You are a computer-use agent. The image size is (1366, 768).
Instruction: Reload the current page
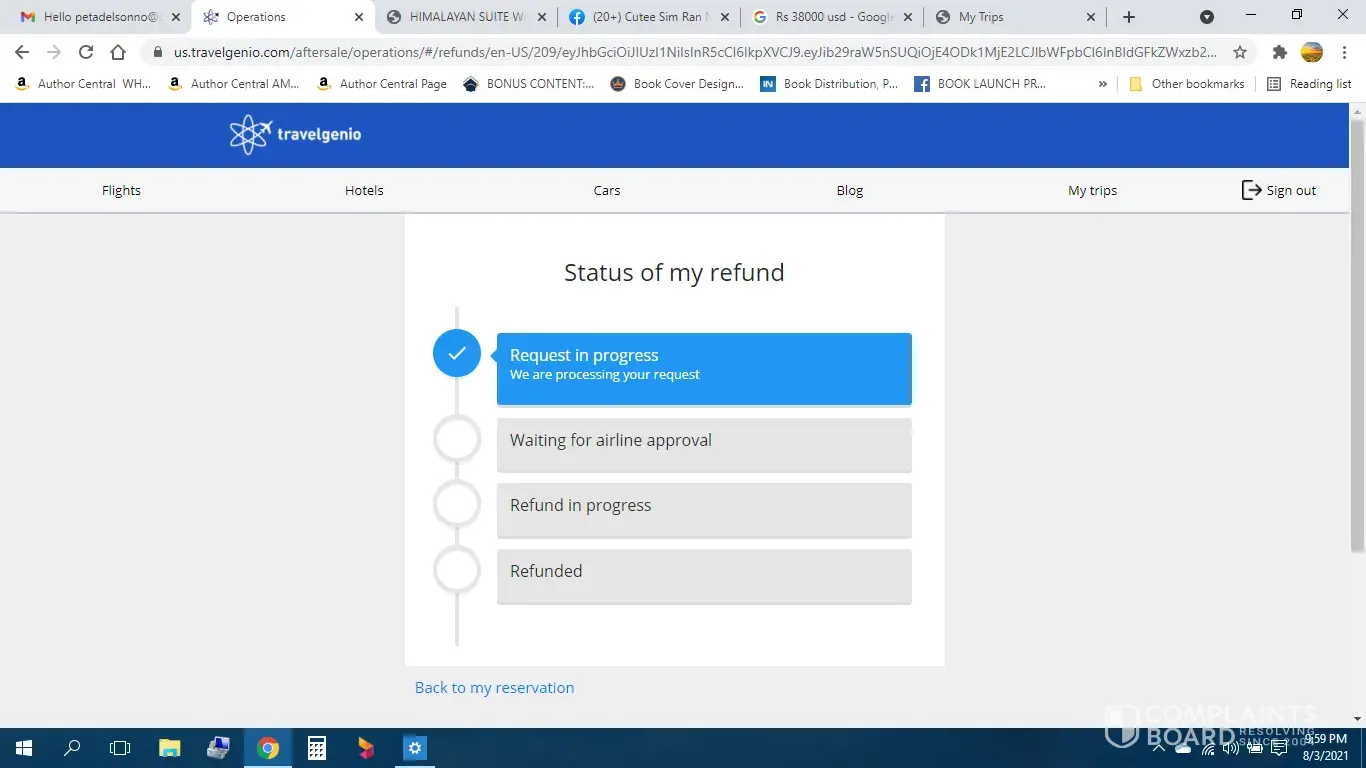(x=86, y=52)
